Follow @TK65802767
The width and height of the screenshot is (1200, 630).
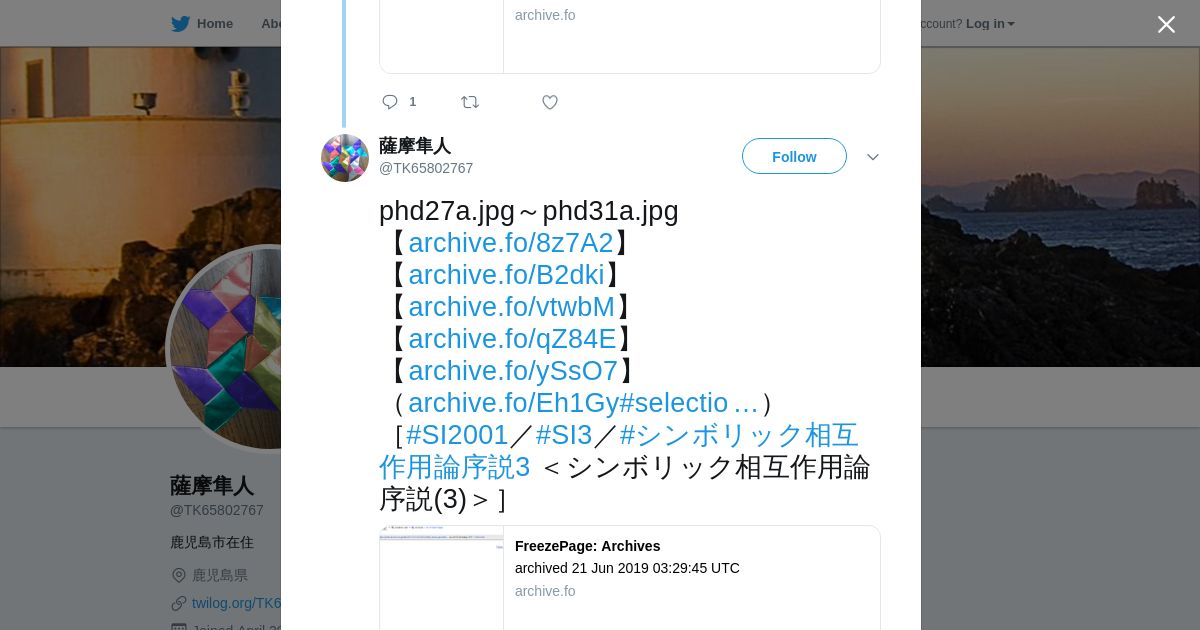point(794,156)
